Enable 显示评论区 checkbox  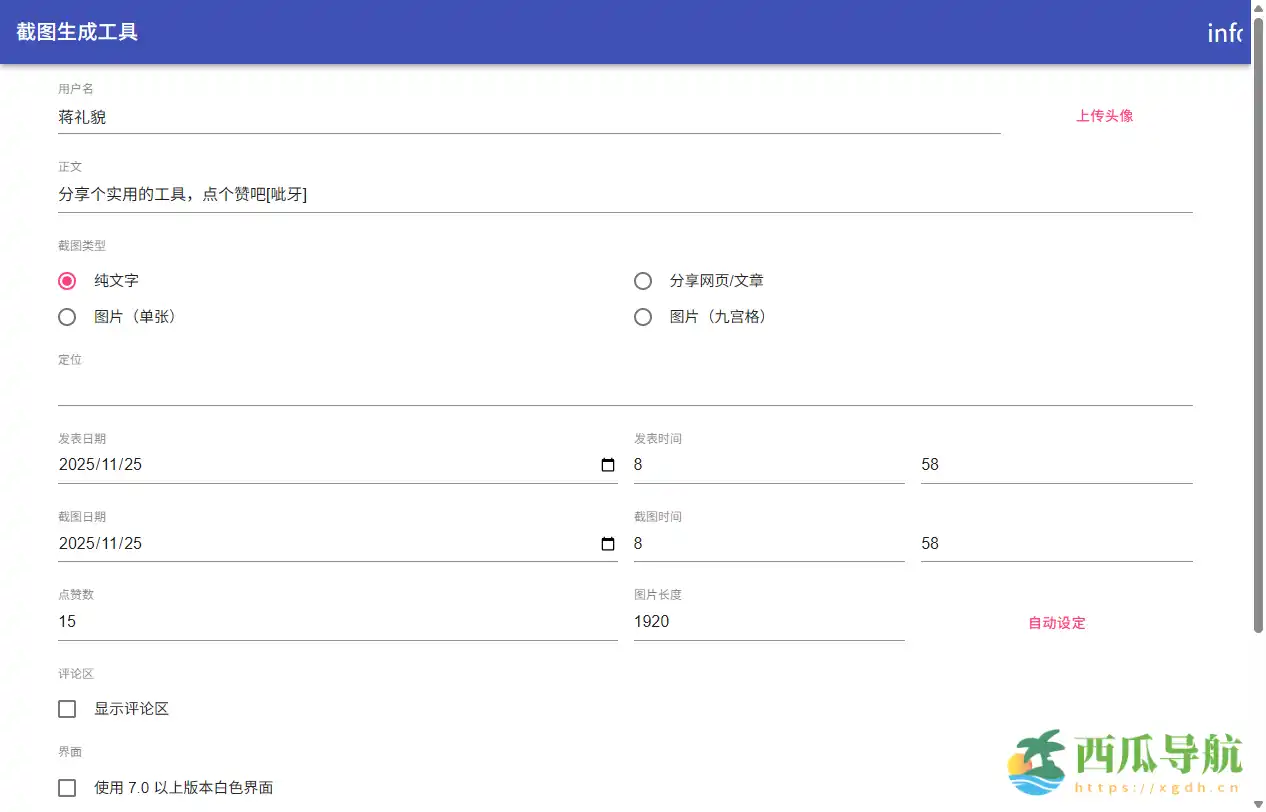(x=66, y=708)
